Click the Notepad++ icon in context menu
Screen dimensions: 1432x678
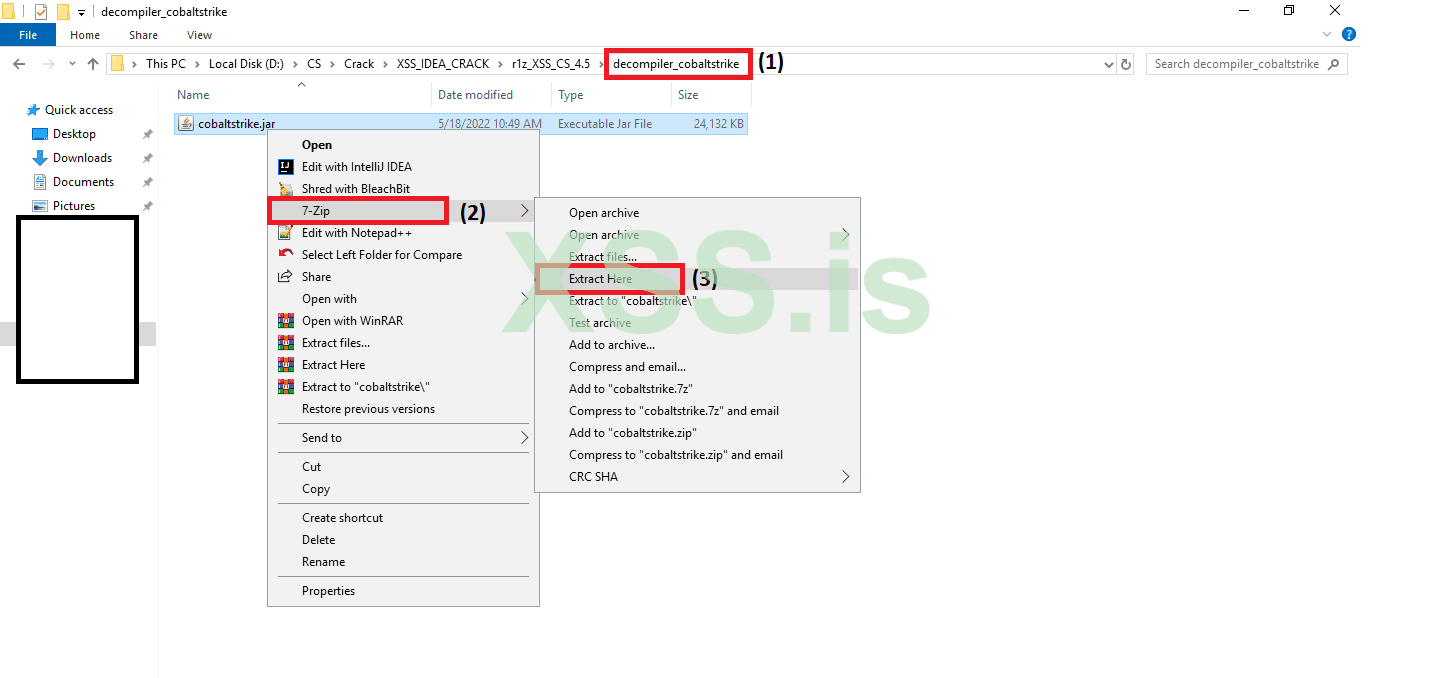tap(285, 233)
